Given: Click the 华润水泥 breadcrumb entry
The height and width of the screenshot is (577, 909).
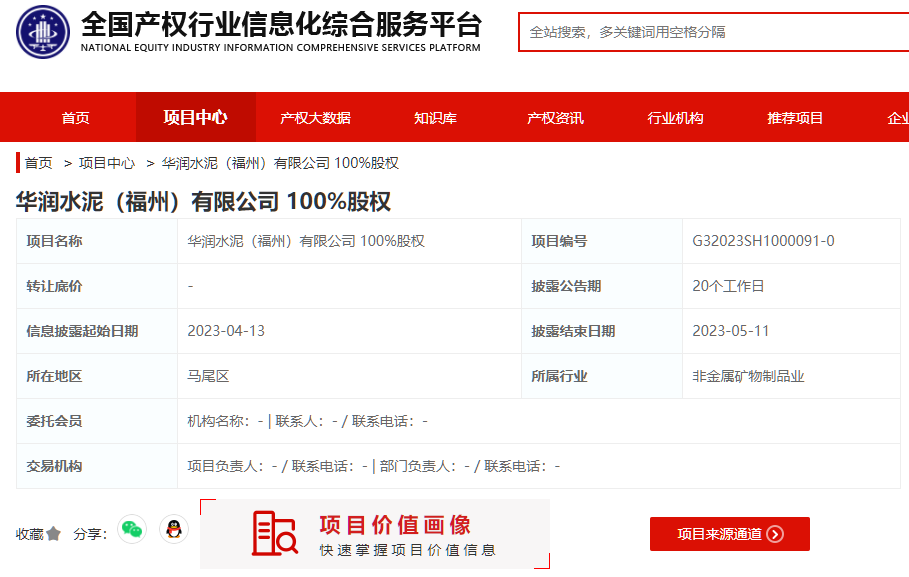Looking at the screenshot, I should [280, 163].
